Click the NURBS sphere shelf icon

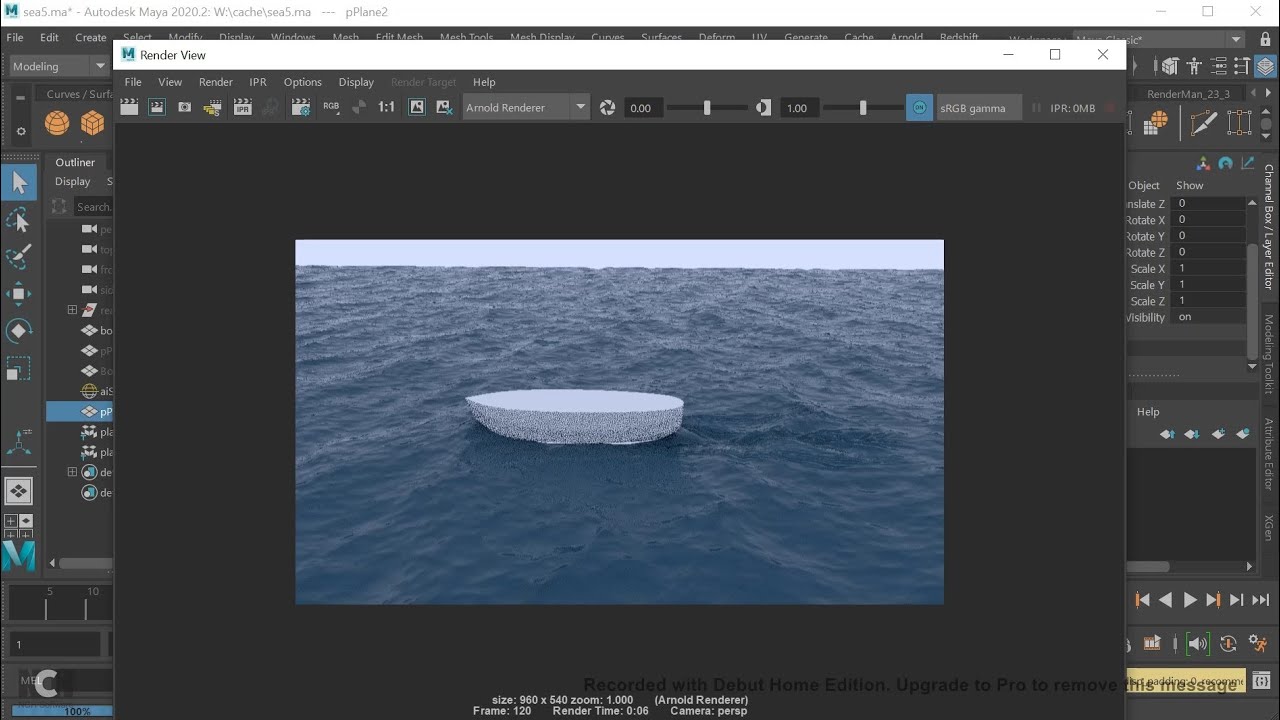(57, 123)
